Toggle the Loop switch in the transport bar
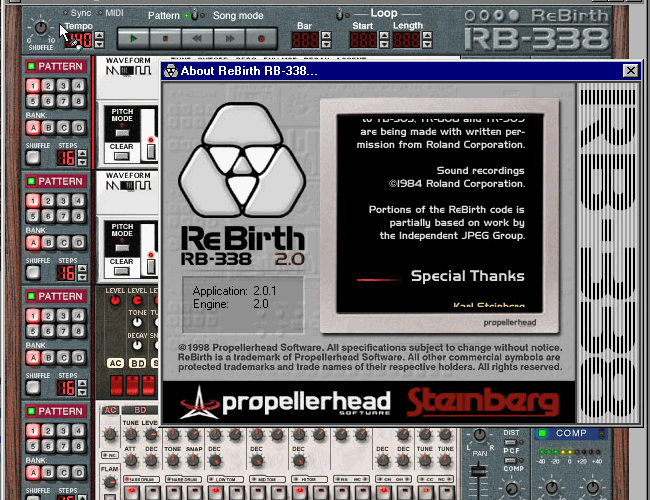The height and width of the screenshot is (500, 650). tap(340, 15)
